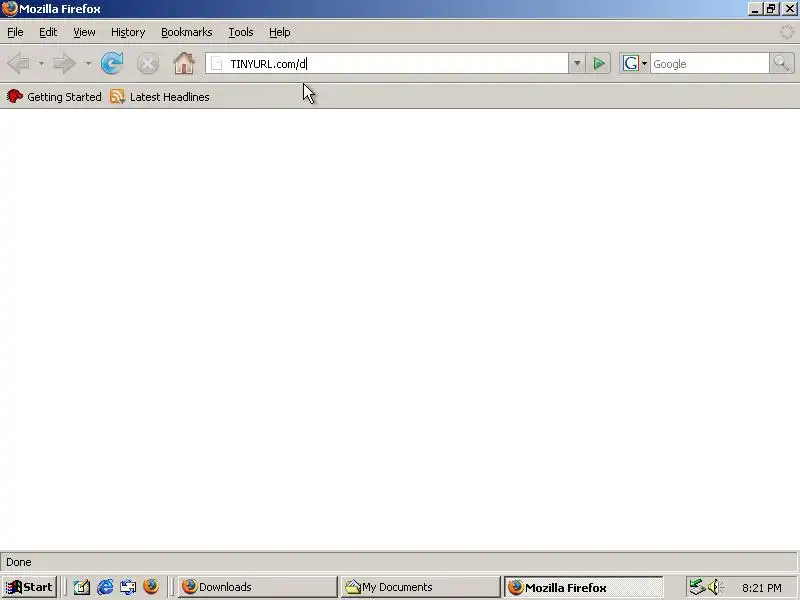The height and width of the screenshot is (600, 800).
Task: Click the network connection tray icon
Action: (697, 587)
